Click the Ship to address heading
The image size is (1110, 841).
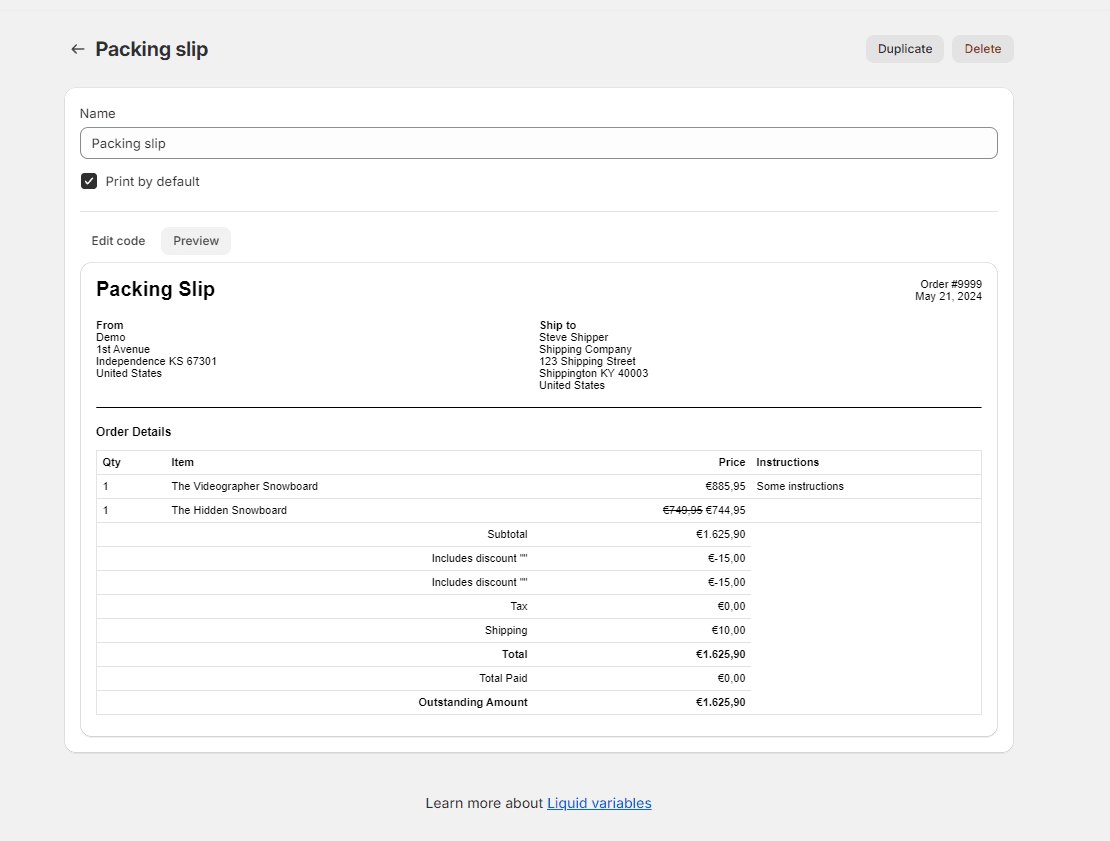[557, 325]
